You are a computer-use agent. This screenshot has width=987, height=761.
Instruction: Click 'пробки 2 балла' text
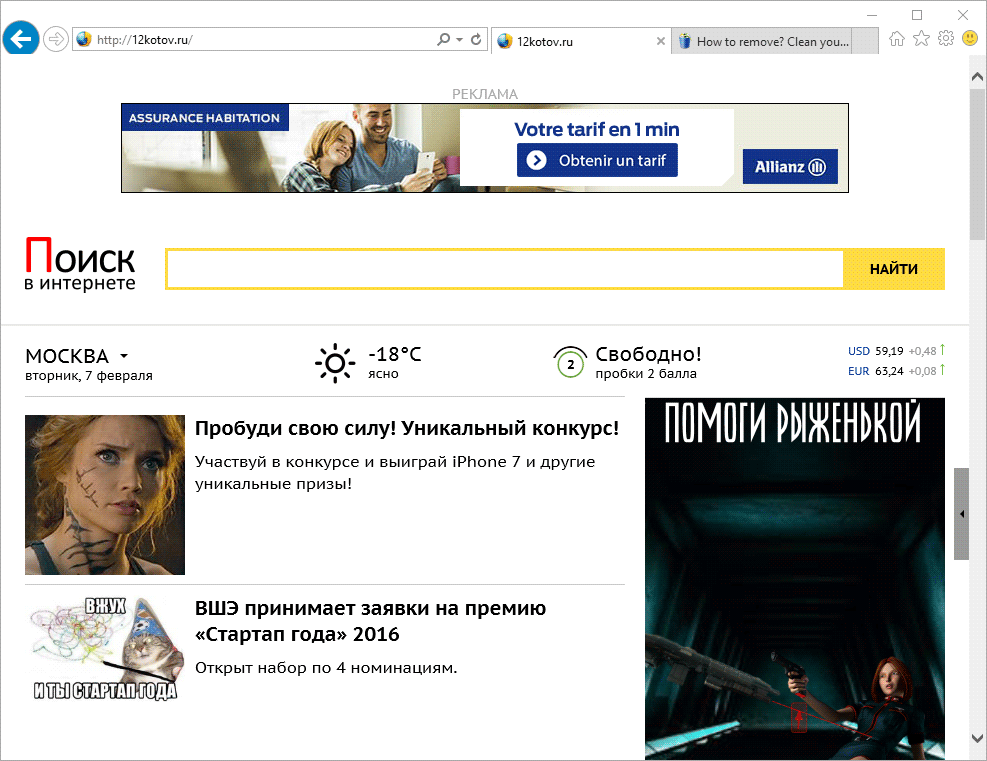[x=646, y=374]
